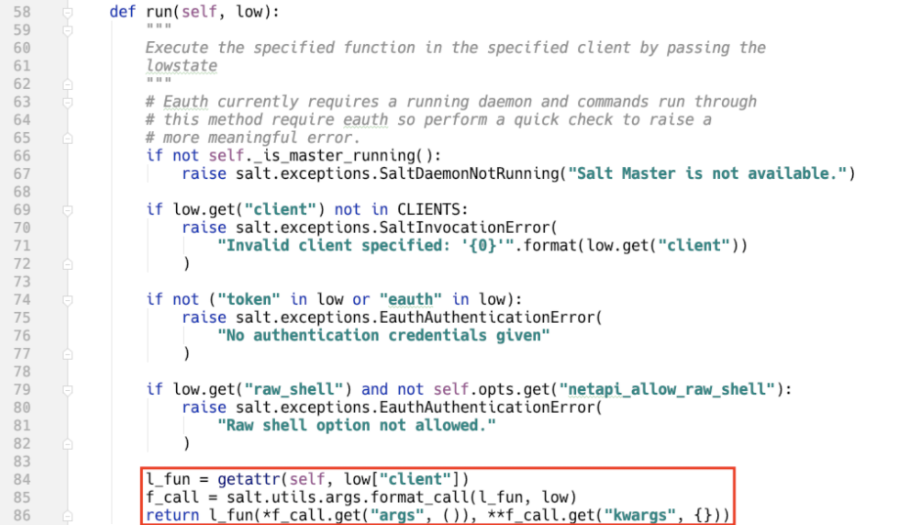Viewport: 908px width, 525px height.
Task: Click the end fold marker on line 82
Action: 67,443
